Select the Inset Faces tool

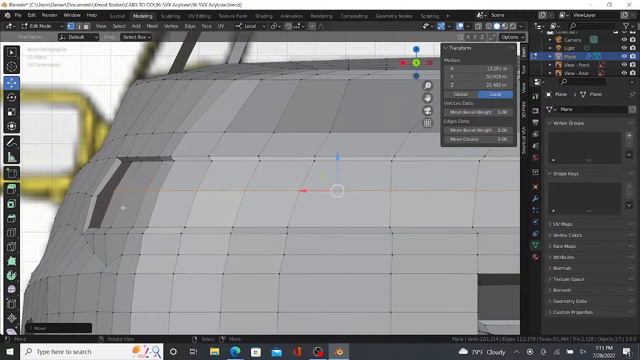(x=11, y=204)
